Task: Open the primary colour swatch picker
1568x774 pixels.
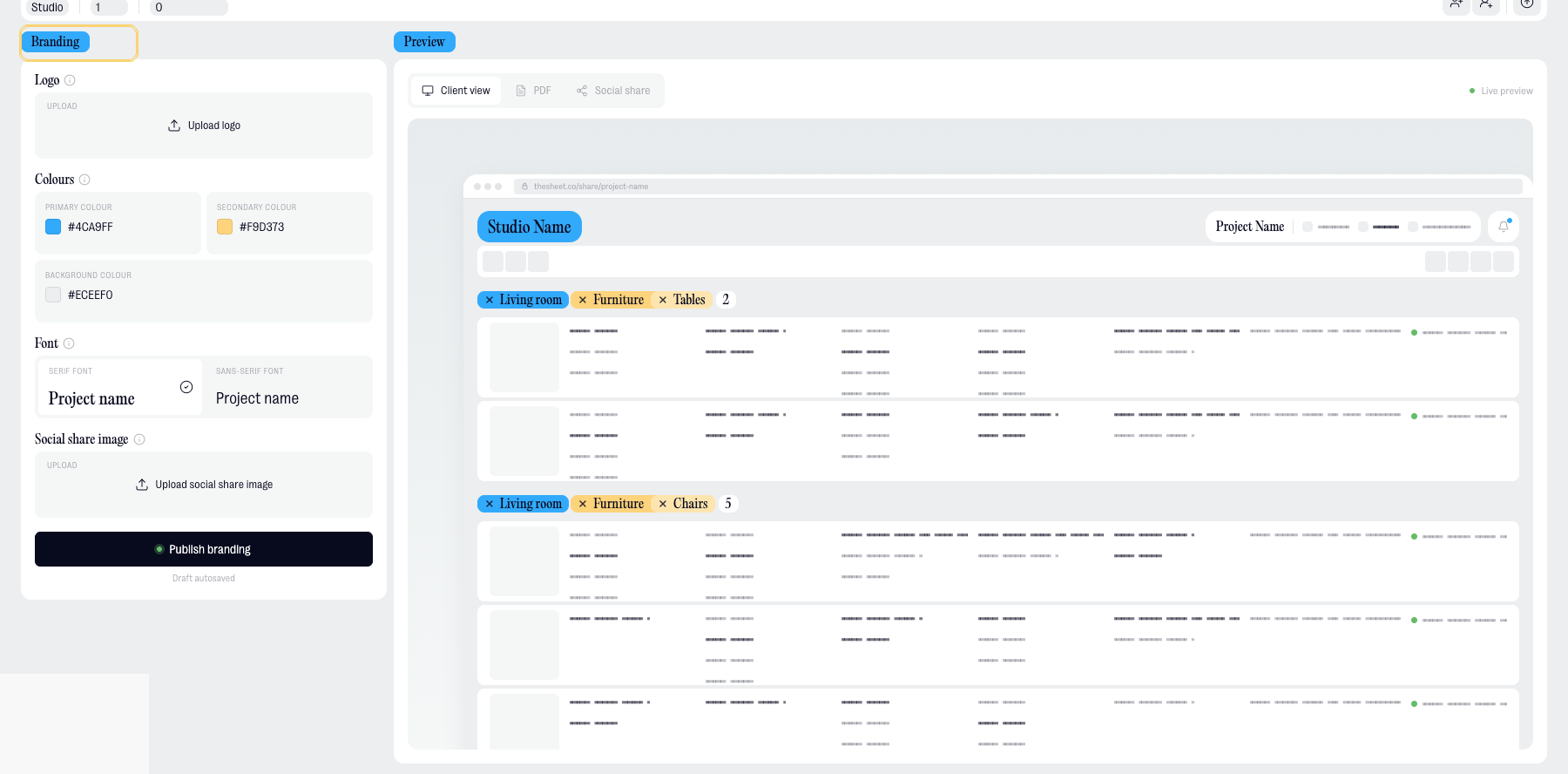Action: click(53, 227)
